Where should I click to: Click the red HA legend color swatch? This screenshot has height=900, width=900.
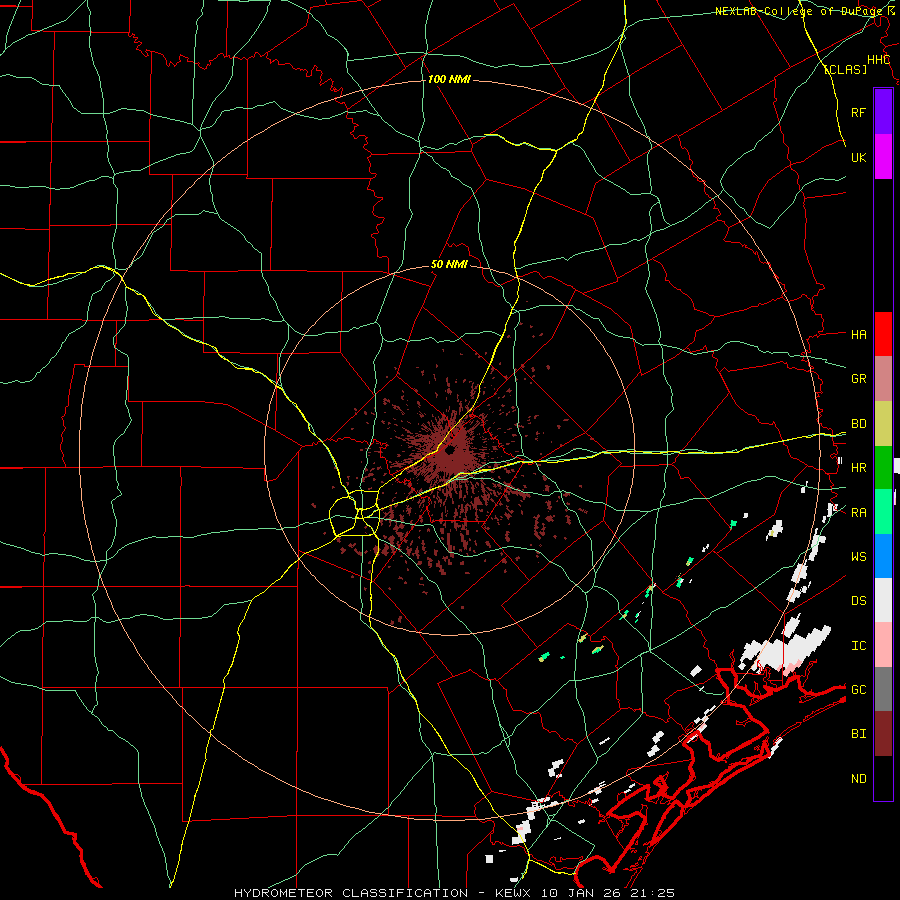(883, 334)
